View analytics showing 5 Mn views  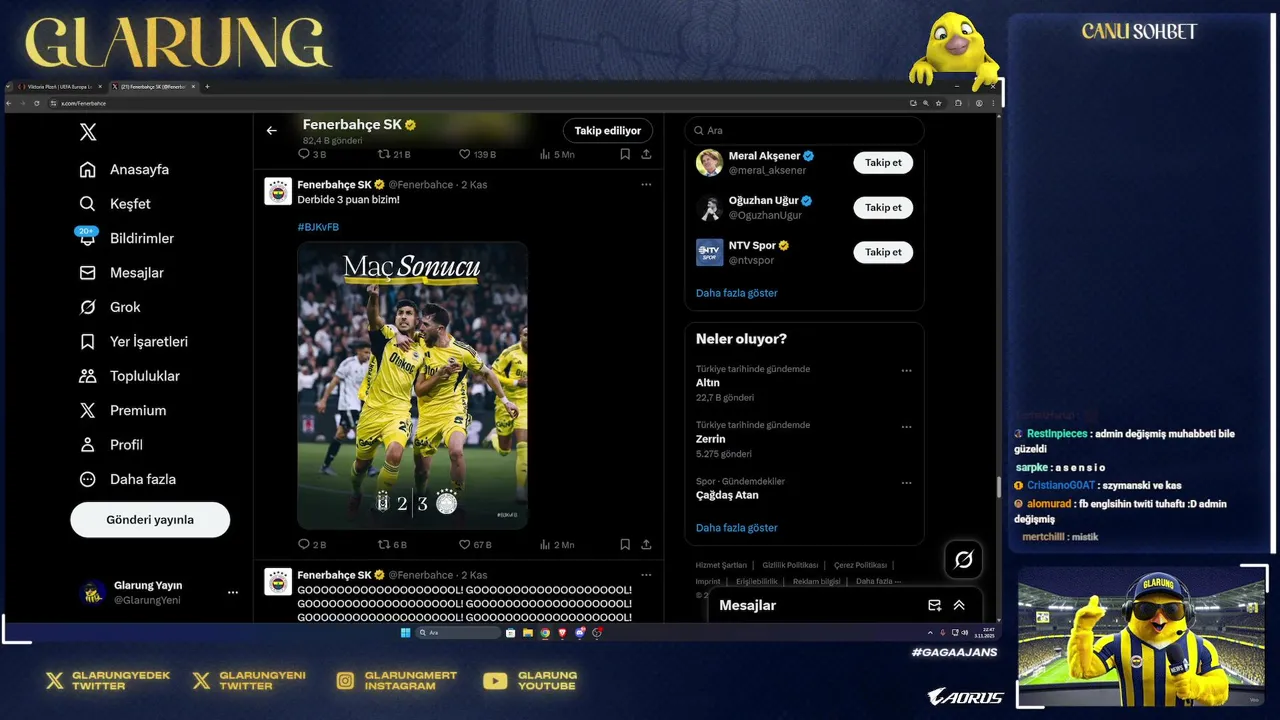point(557,154)
